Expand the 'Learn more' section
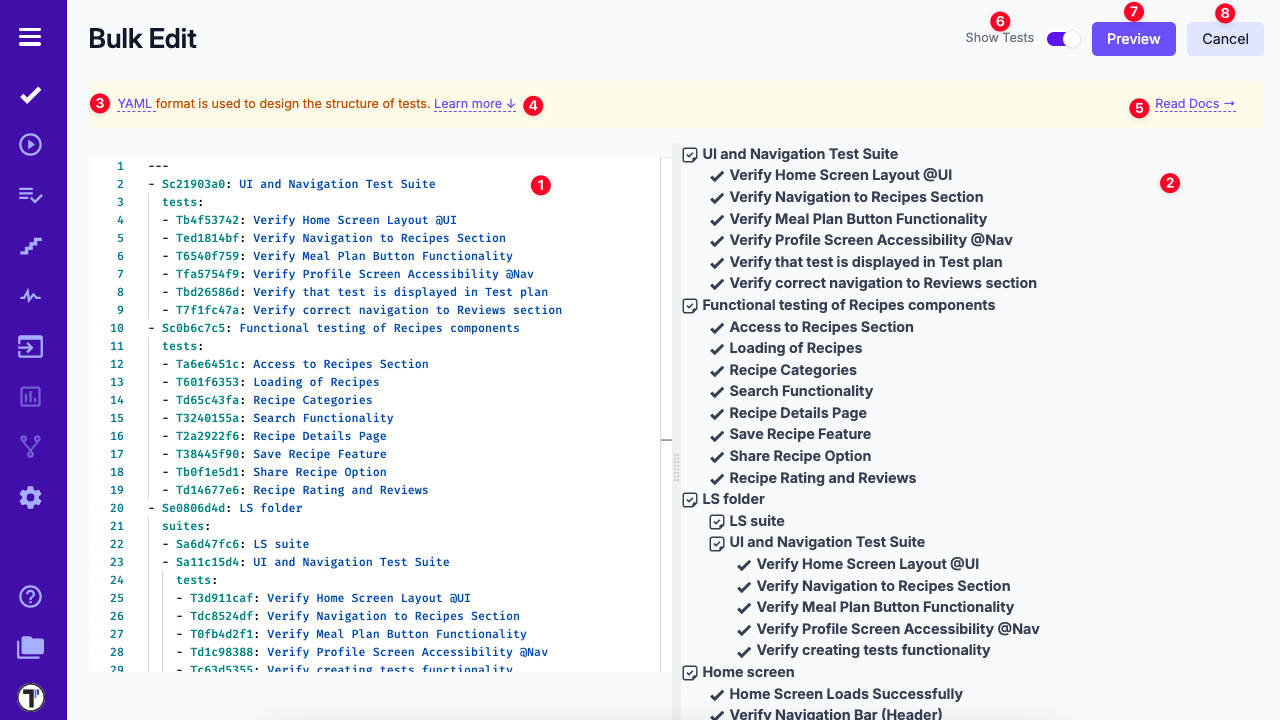 tap(474, 104)
